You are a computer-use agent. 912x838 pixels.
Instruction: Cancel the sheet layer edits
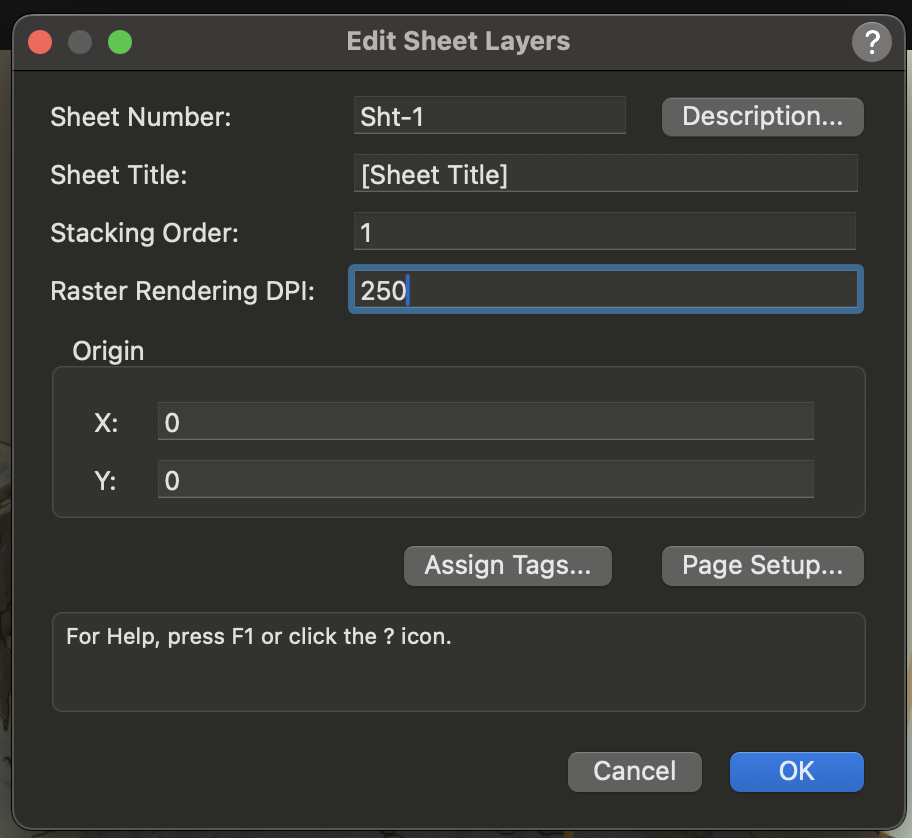coord(634,771)
